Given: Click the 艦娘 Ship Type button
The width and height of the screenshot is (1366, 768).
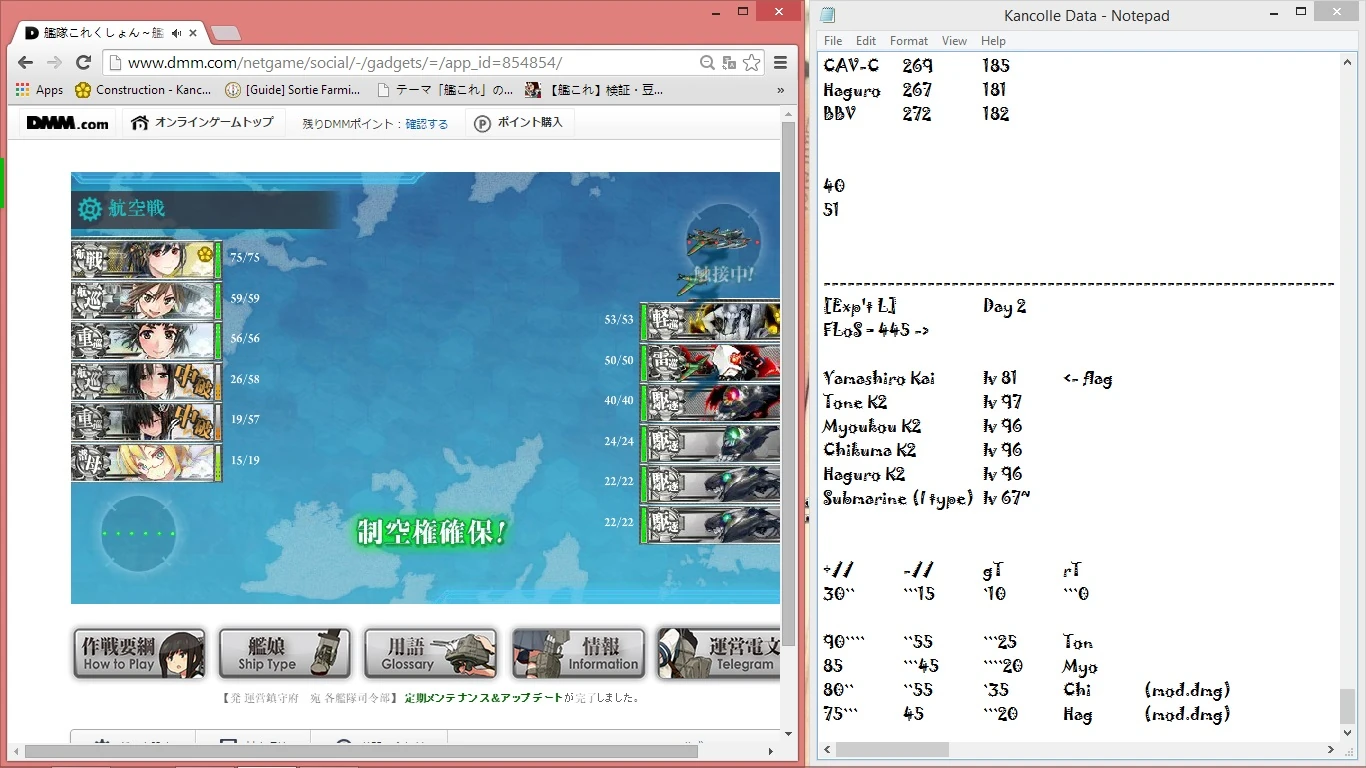Looking at the screenshot, I should point(285,654).
